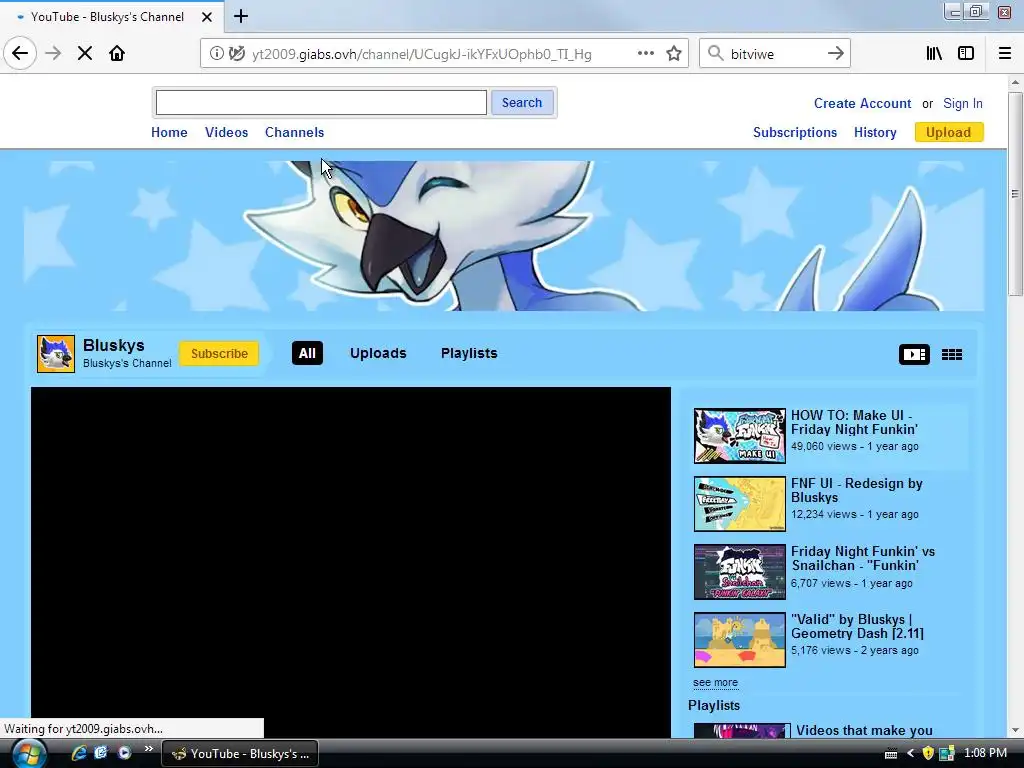Open Friday Night Funkin' vs Snailchan thumbnail
The height and width of the screenshot is (768, 1024).
(x=739, y=572)
